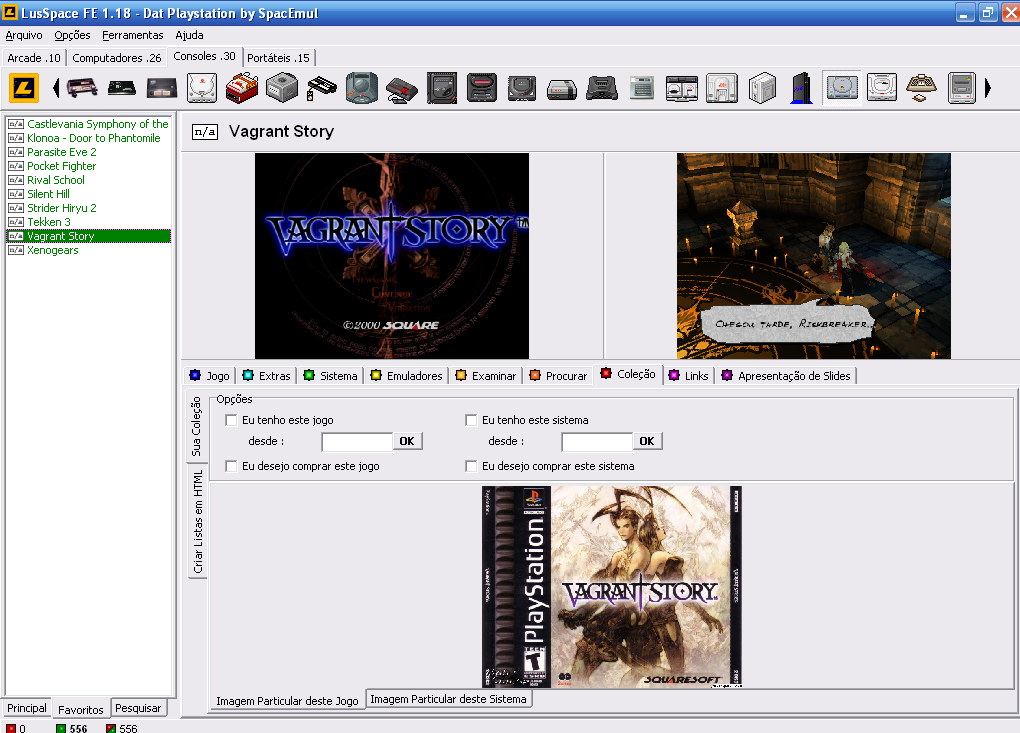Screen dimensions: 1020x733
Task: Check 'Eu desejo comprar este sistema'
Action: tap(471, 466)
